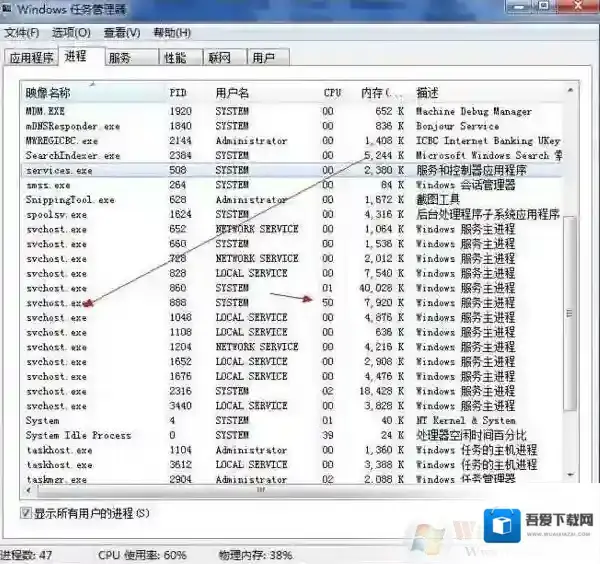The image size is (600, 564).
Task: Sort by 描述 column header
Action: click(487, 93)
